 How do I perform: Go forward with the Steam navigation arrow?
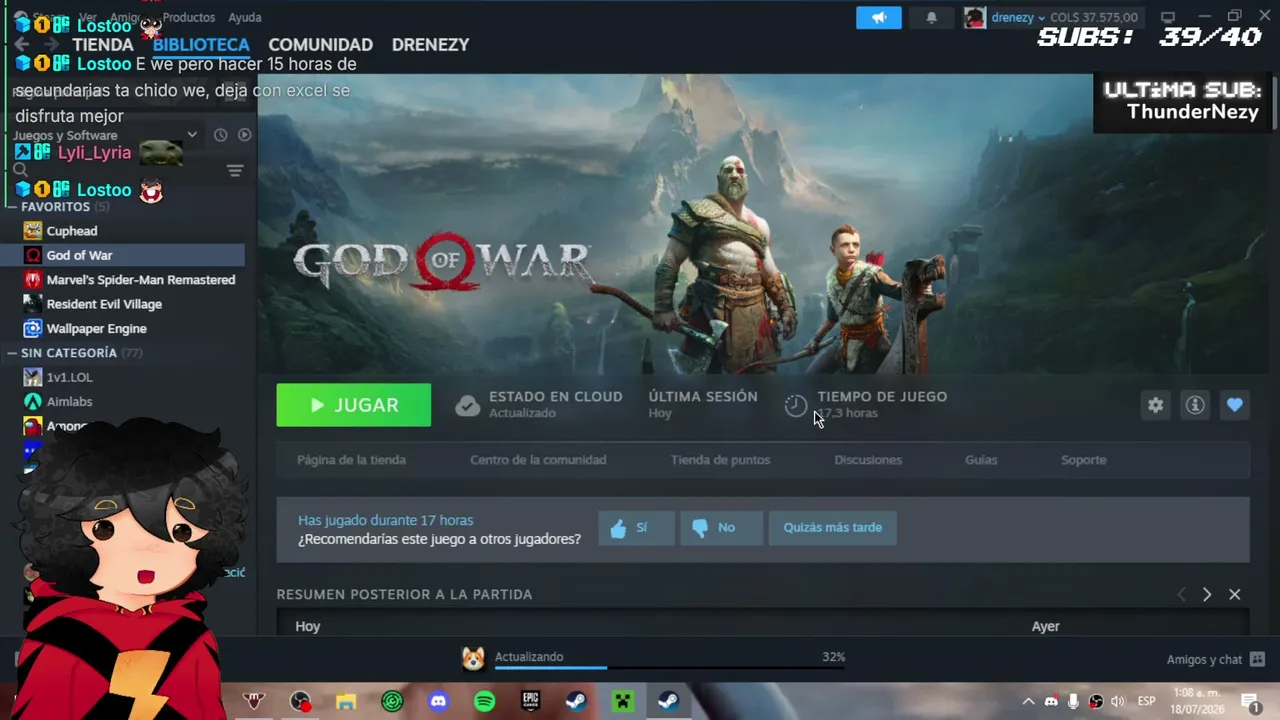50,45
